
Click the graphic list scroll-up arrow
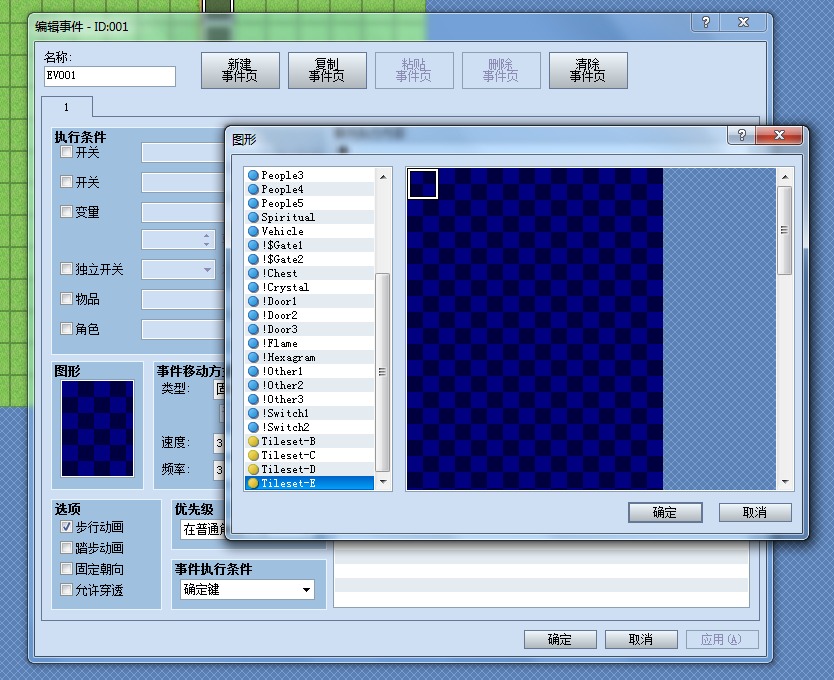click(x=382, y=176)
